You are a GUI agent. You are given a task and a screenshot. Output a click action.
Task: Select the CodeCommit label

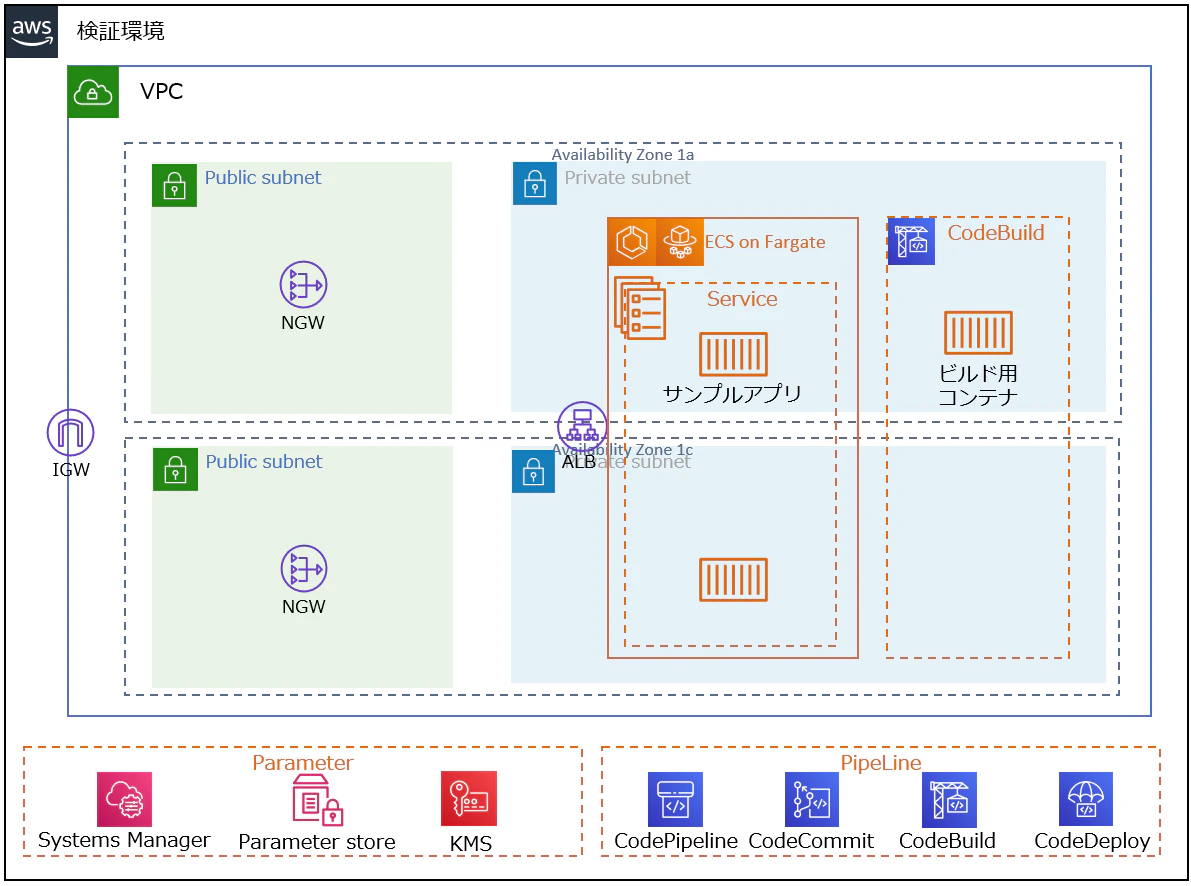pyautogui.click(x=811, y=841)
